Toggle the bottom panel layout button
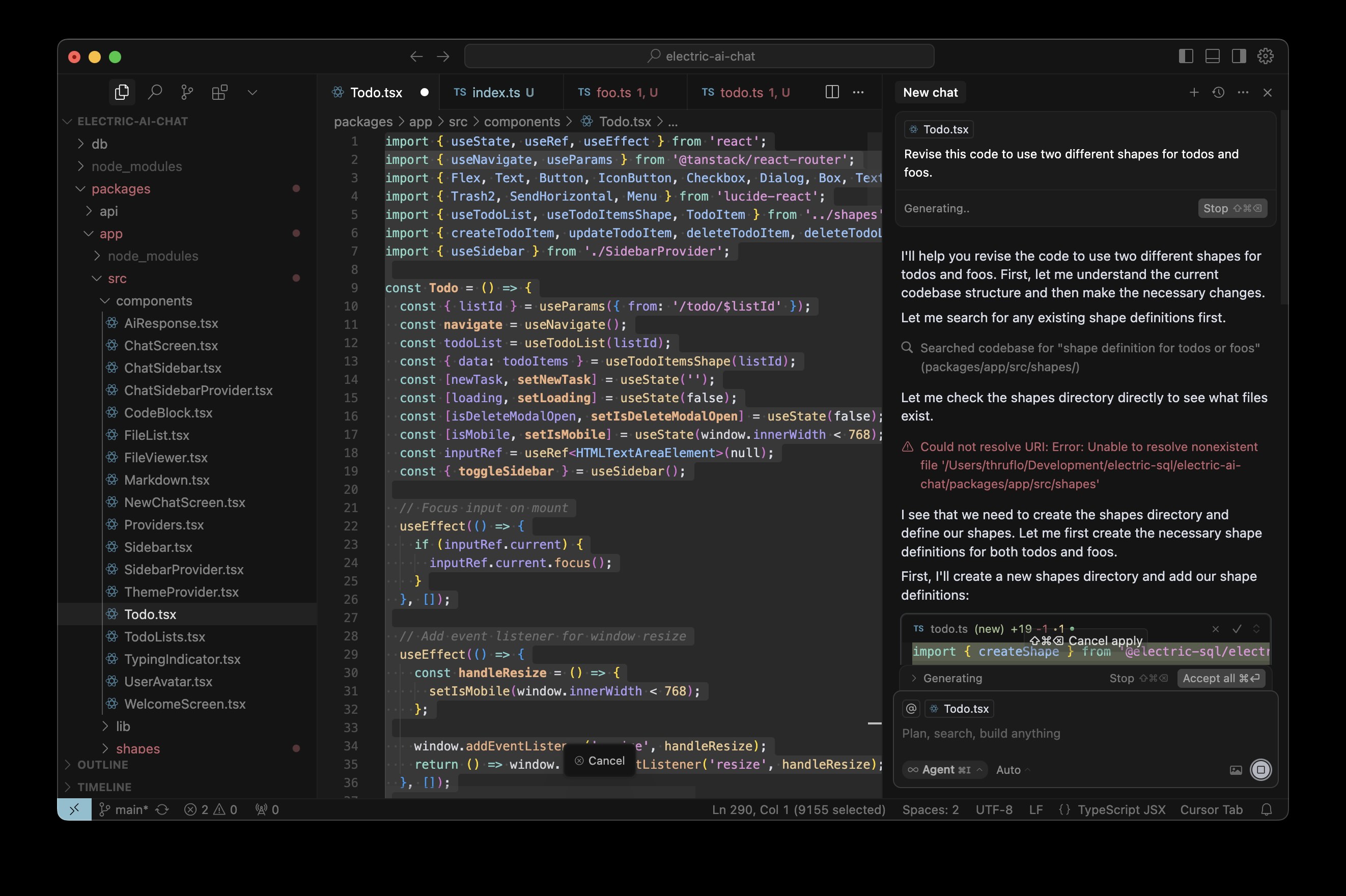Image resolution: width=1346 pixels, height=896 pixels. tap(1212, 56)
